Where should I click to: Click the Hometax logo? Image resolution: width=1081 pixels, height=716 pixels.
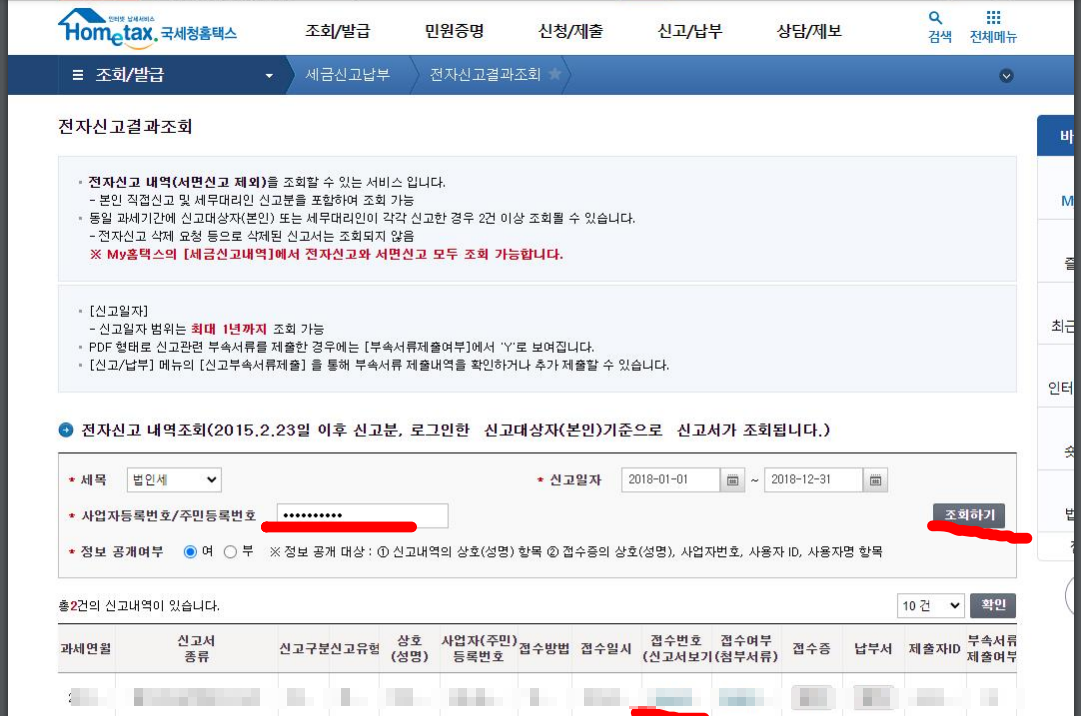coord(146,28)
